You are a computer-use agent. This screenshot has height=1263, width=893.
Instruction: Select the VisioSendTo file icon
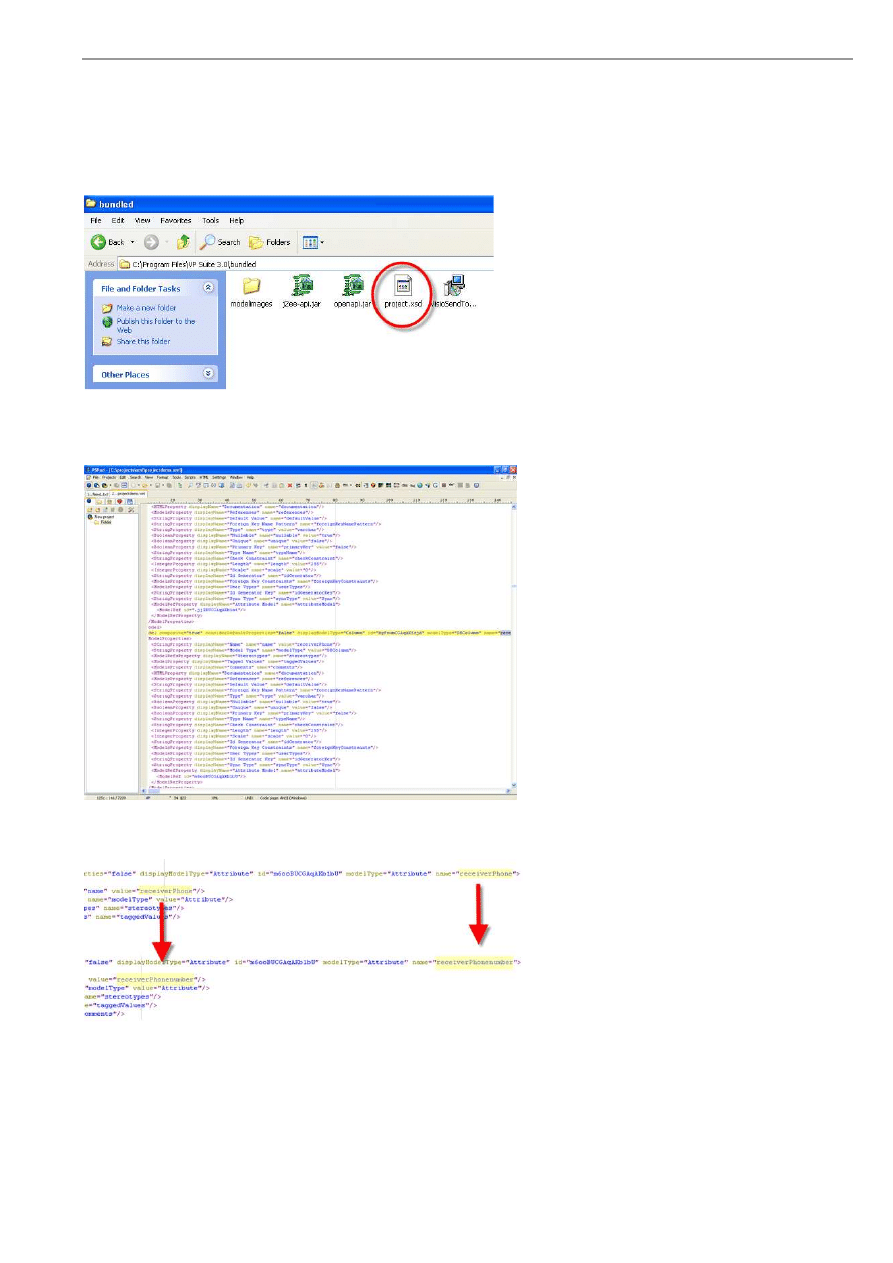456,287
